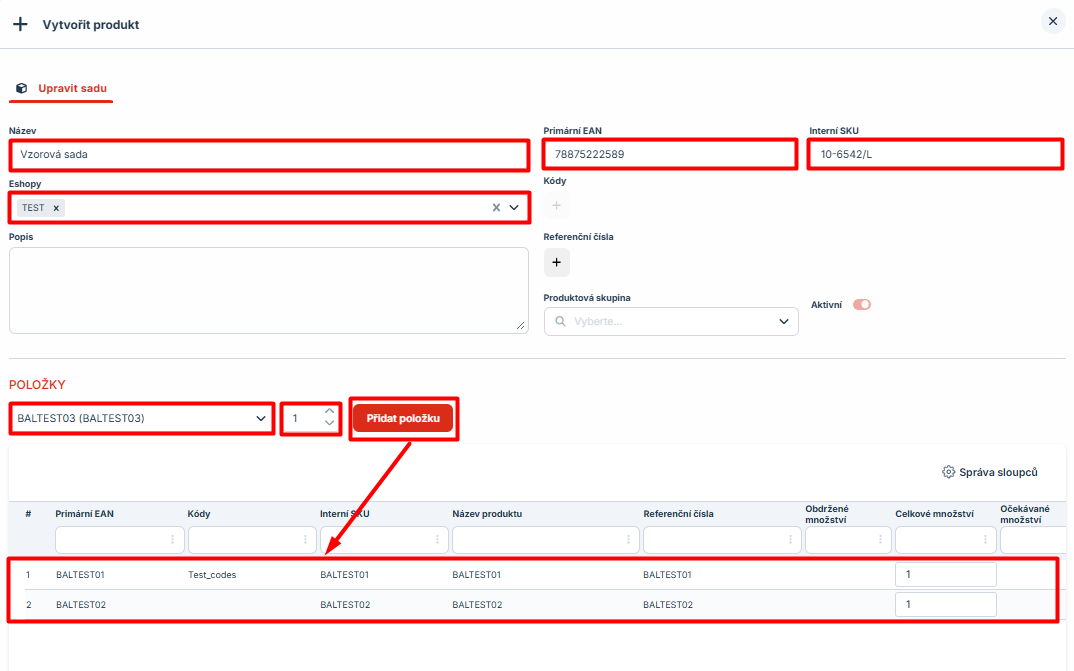1074x671 pixels.
Task: Click filter menu dots in Název produktu column
Action: [x=628, y=540]
